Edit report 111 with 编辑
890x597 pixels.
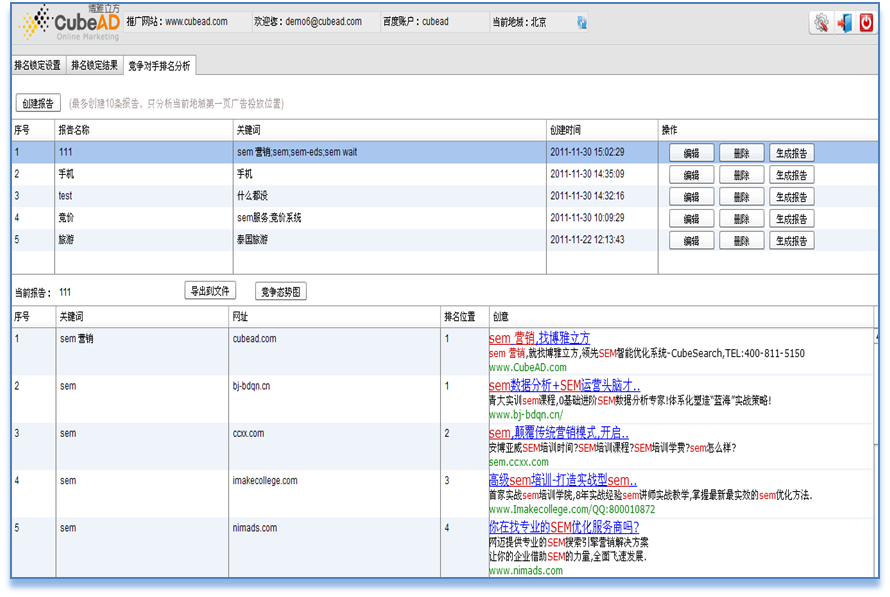(x=691, y=153)
